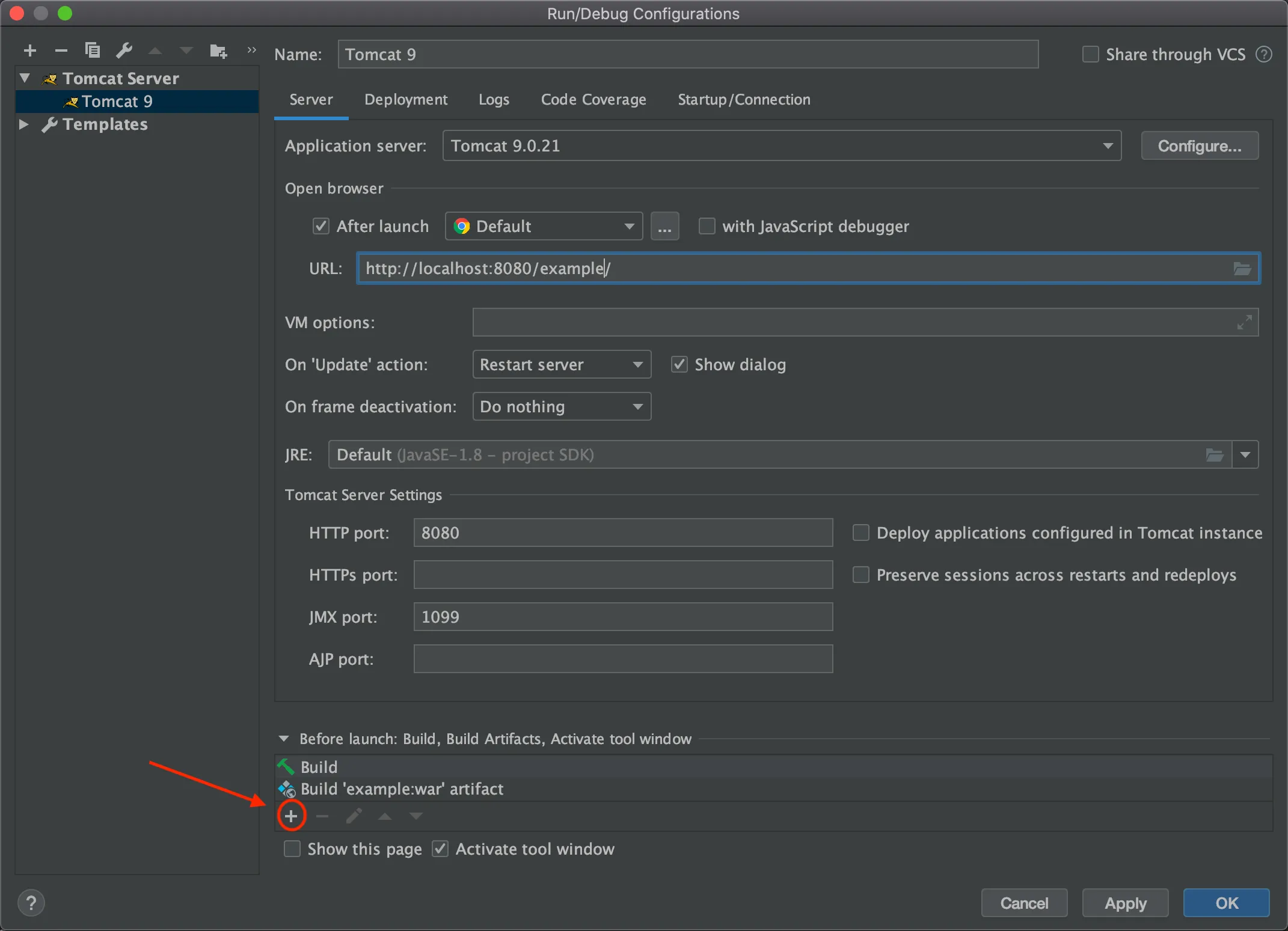This screenshot has width=1288, height=931.
Task: Add a before launch task
Action: (291, 816)
